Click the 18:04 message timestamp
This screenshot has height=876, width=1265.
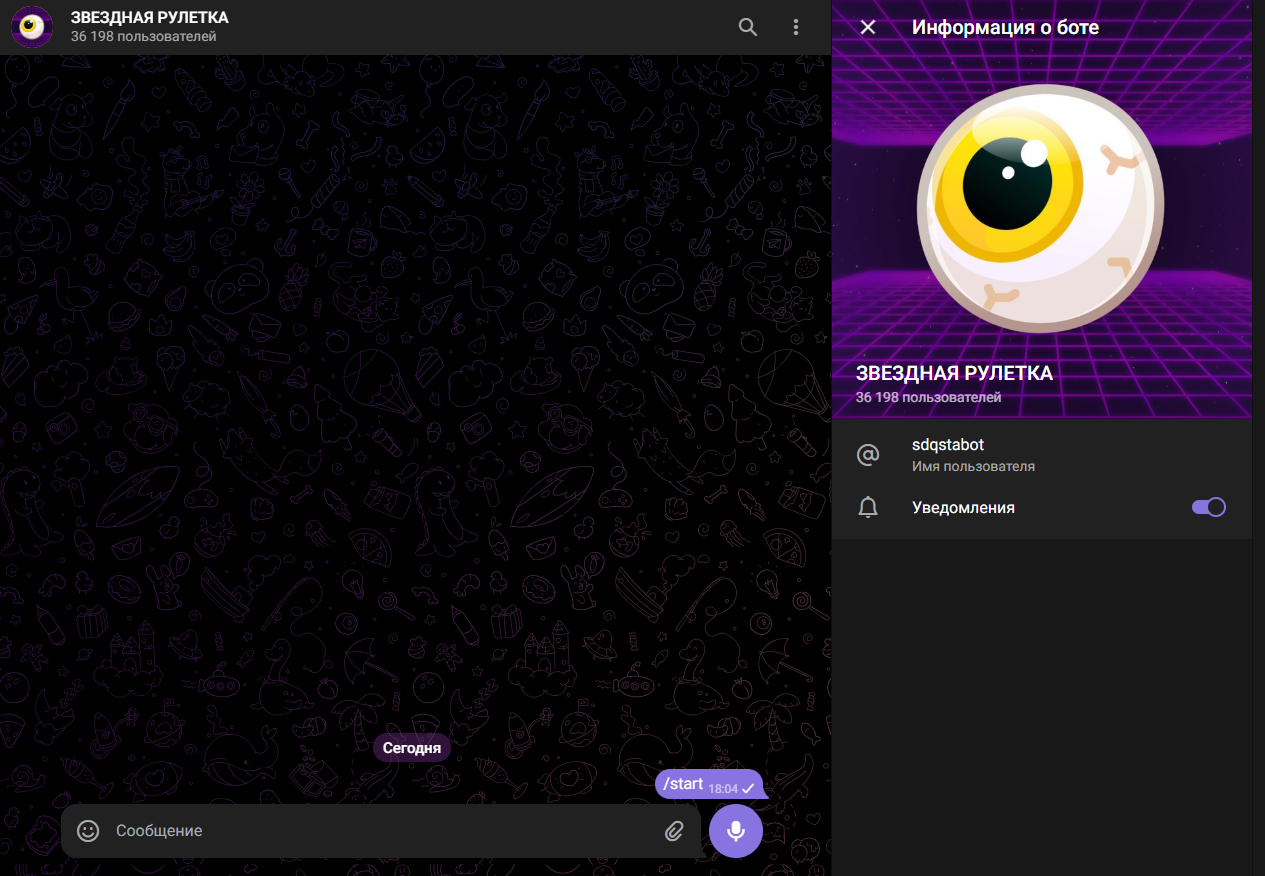[722, 789]
